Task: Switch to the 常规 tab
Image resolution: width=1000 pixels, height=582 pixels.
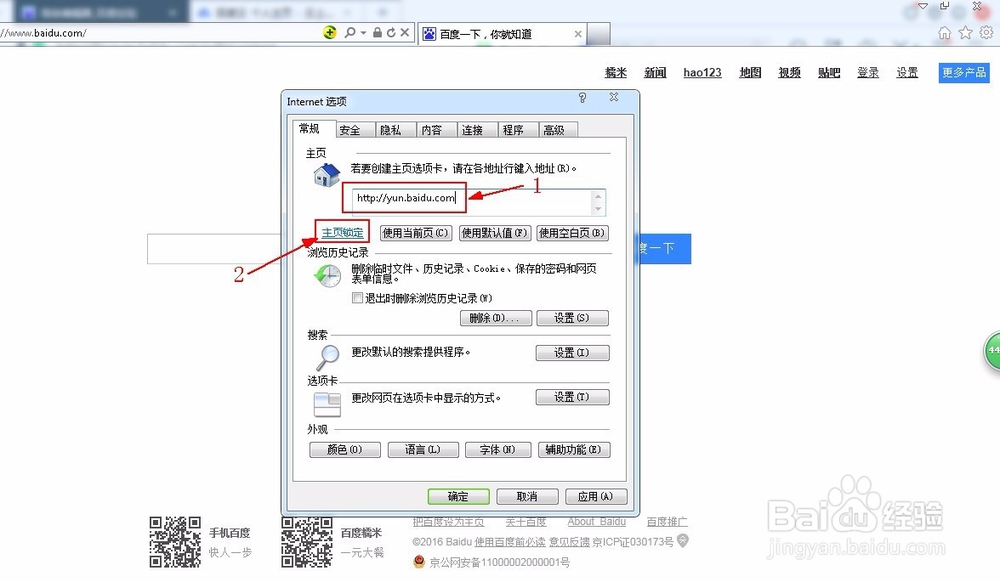Action: click(x=309, y=129)
